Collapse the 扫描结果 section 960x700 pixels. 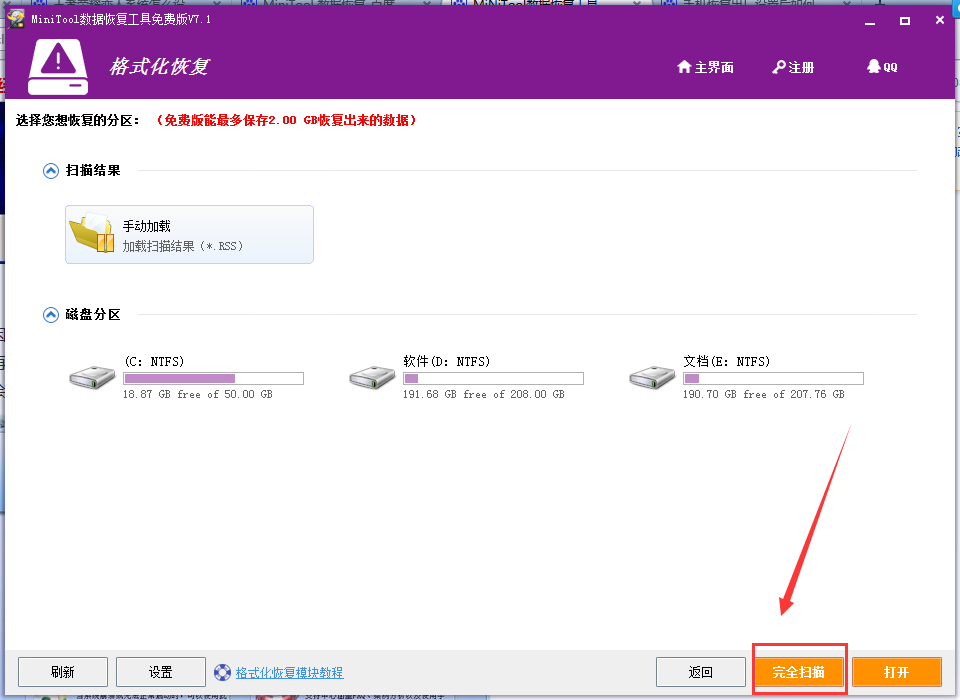point(50,170)
